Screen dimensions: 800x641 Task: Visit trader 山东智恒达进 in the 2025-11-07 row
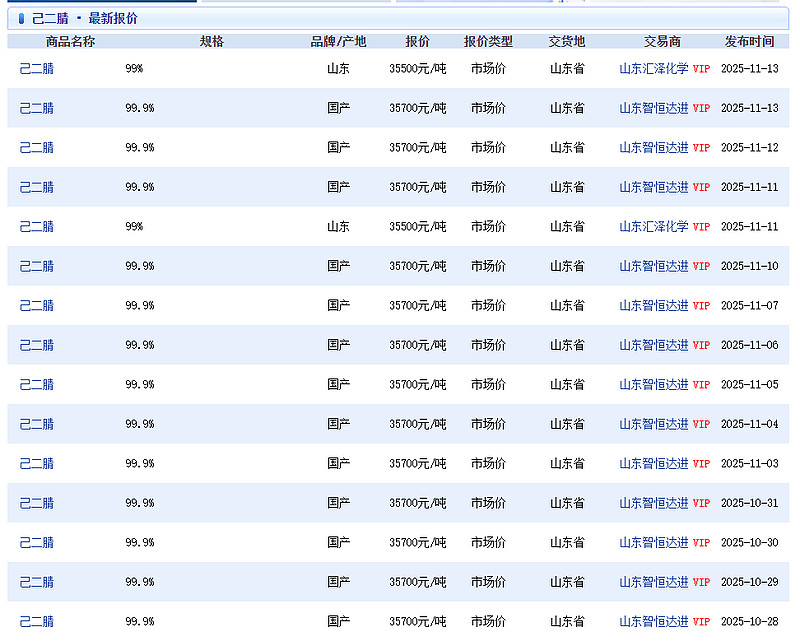coord(654,305)
